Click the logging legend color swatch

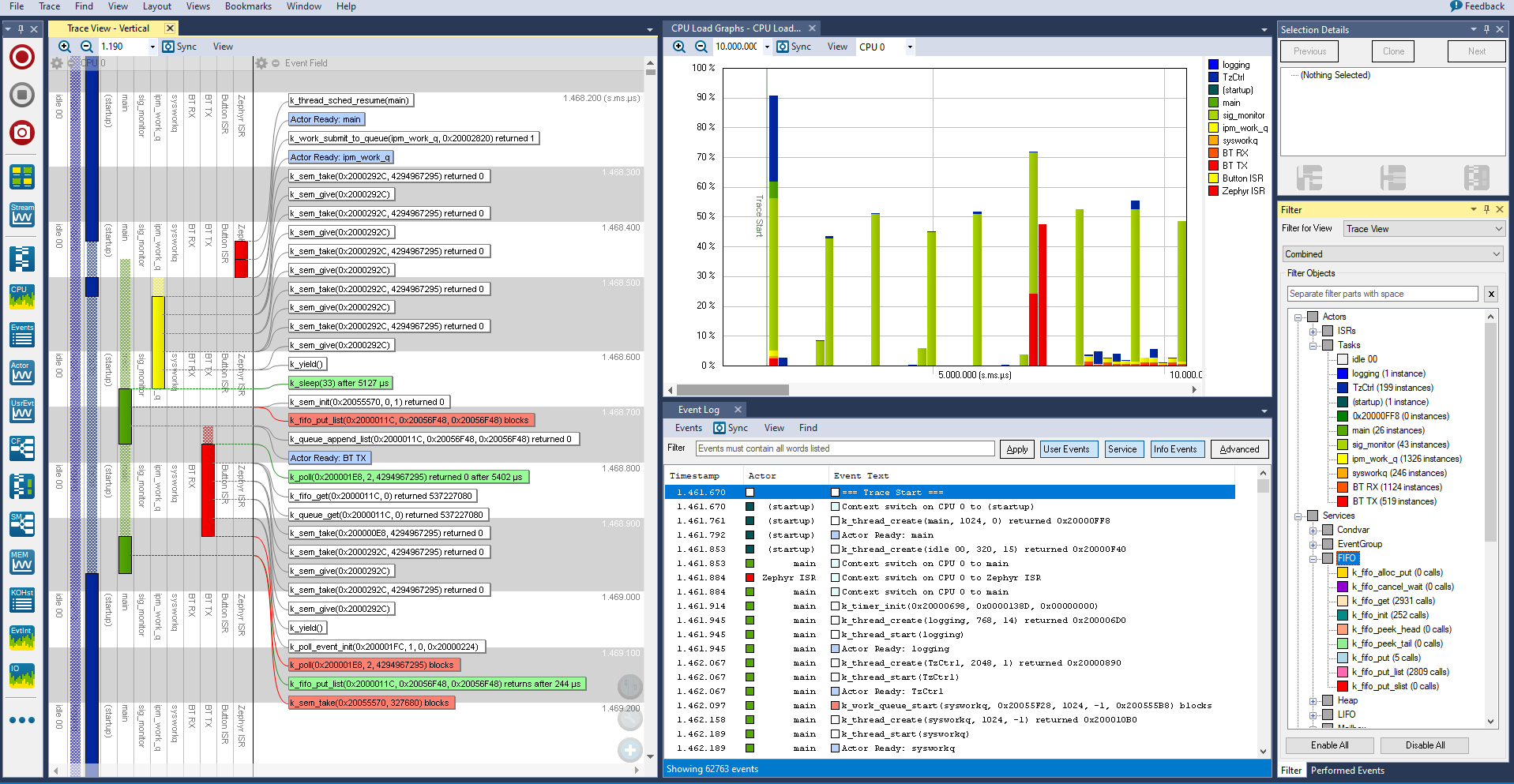pos(1213,65)
